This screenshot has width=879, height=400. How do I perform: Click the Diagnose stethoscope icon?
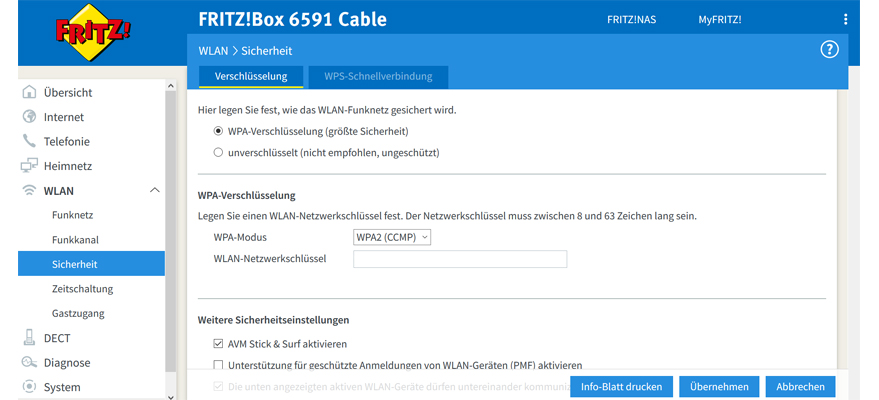point(29,362)
